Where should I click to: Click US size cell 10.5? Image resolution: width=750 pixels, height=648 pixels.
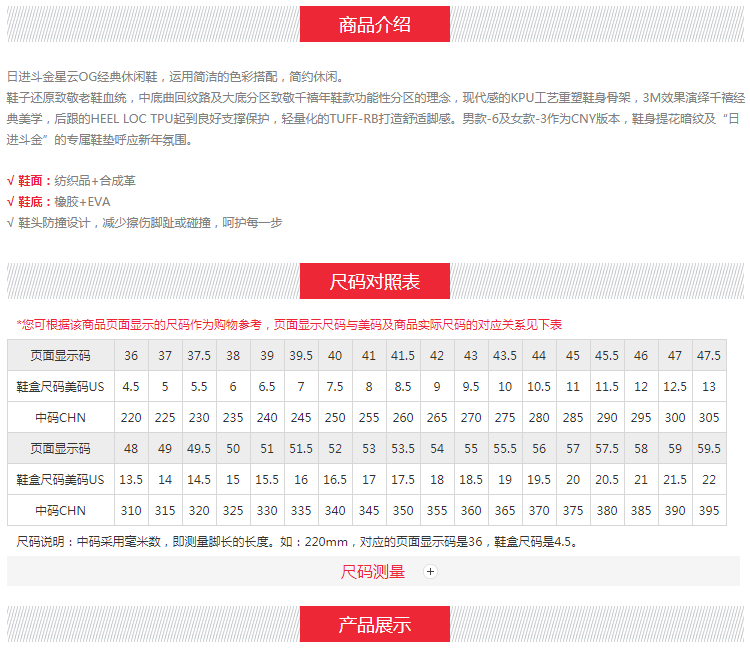pyautogui.click(x=539, y=386)
